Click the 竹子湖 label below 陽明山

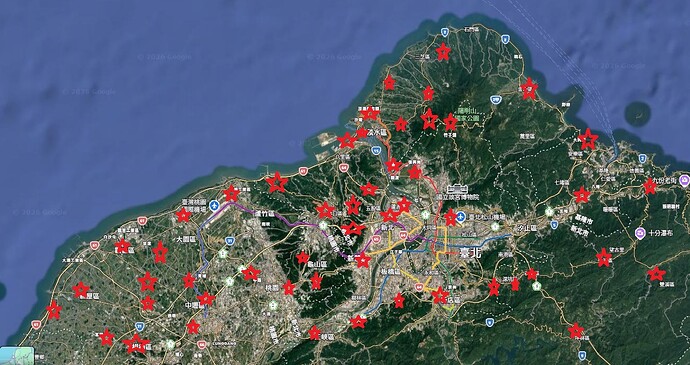451,135
